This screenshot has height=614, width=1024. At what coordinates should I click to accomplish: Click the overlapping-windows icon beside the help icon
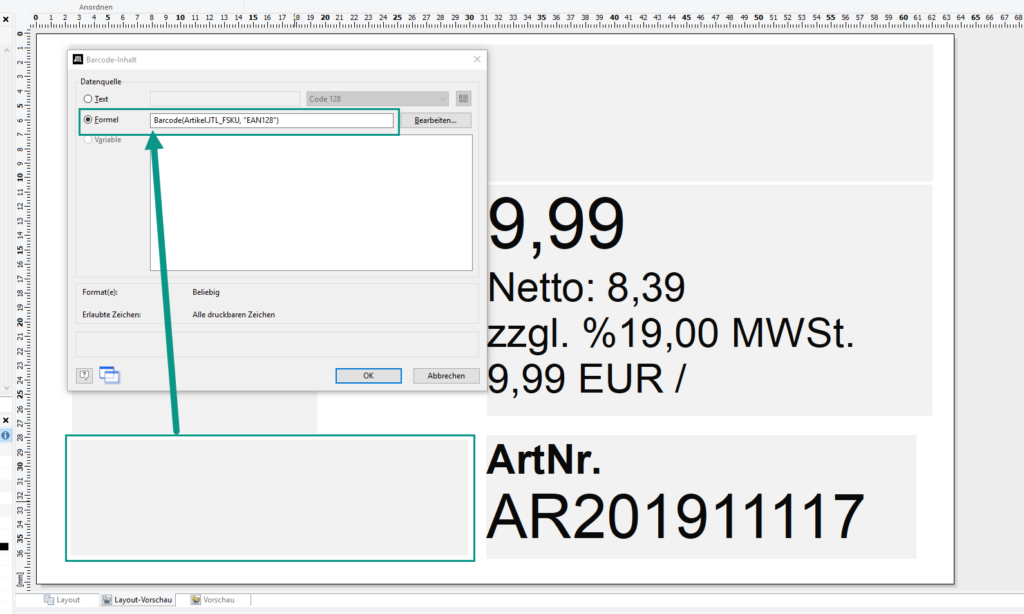pyautogui.click(x=110, y=374)
